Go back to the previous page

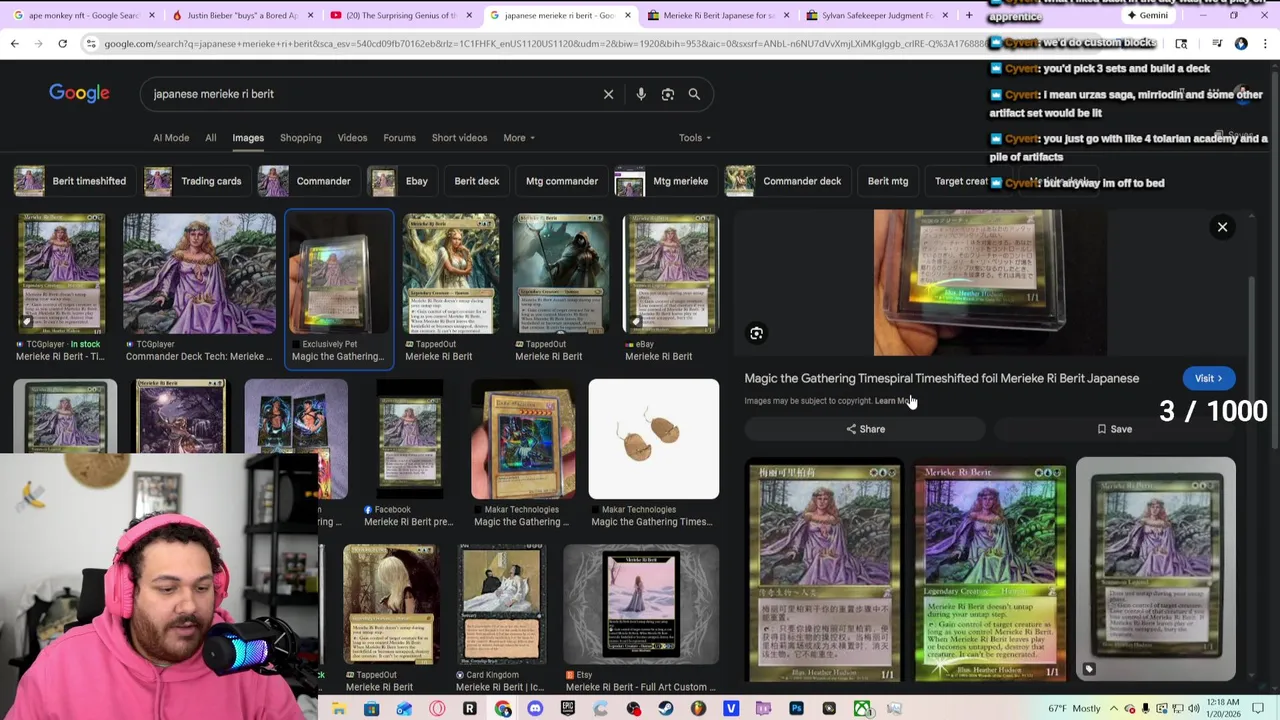[15, 43]
